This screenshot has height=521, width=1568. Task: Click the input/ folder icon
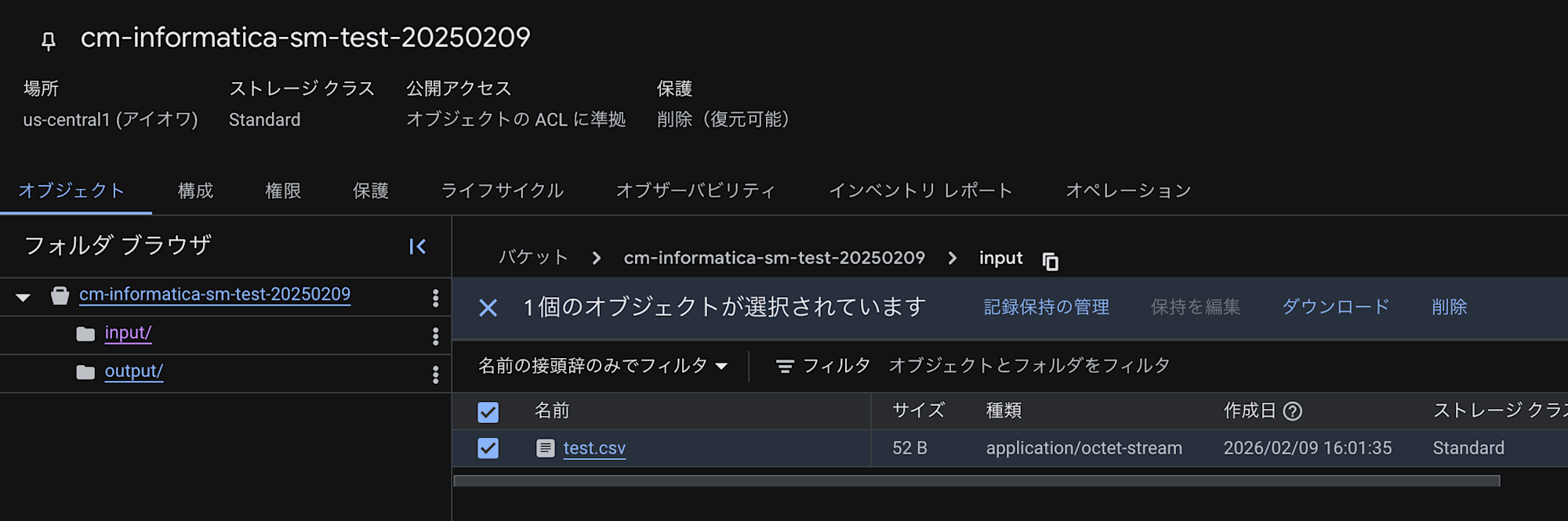point(85,335)
